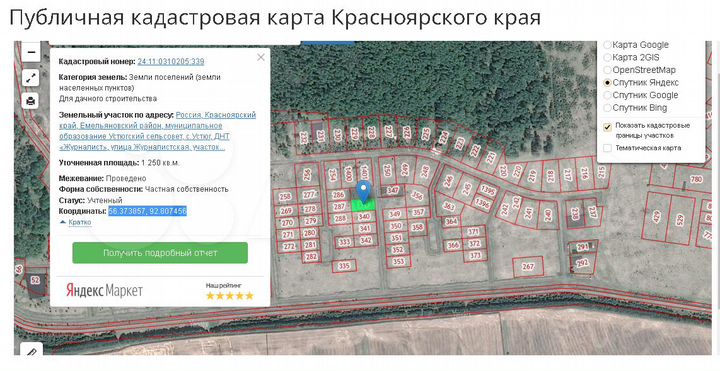The image size is (720, 371).
Task: Open the Яндекс Маркет logo
Action: pos(104,290)
